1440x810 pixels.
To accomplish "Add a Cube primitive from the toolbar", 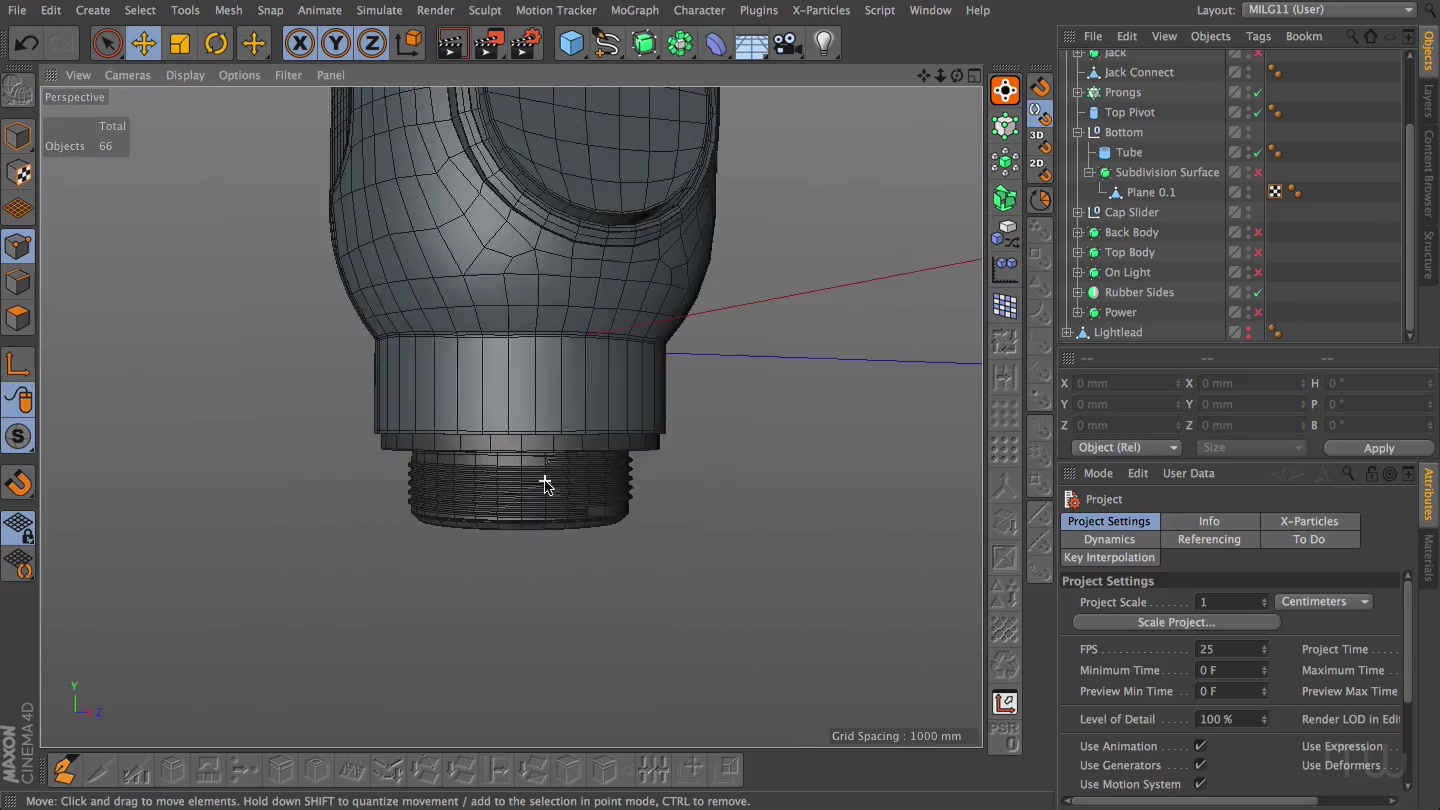I will 571,43.
